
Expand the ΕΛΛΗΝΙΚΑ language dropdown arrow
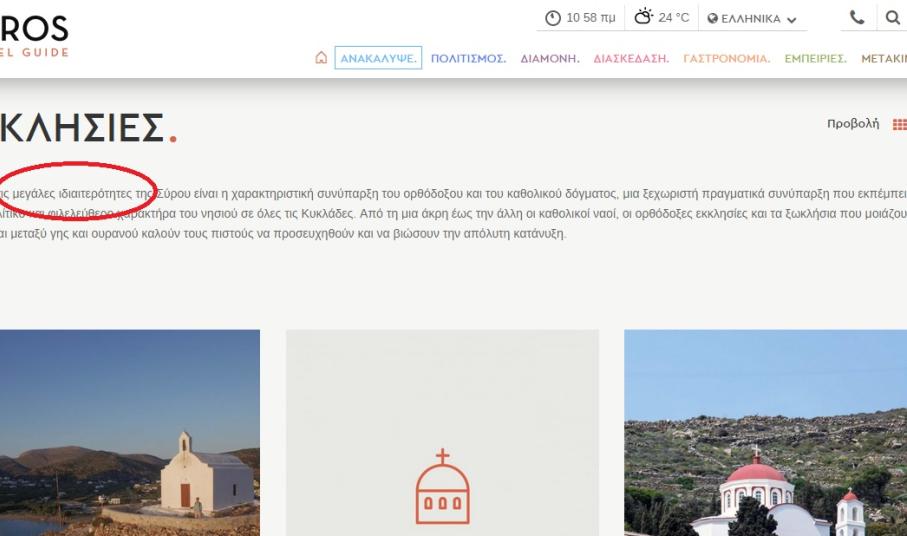coord(792,20)
